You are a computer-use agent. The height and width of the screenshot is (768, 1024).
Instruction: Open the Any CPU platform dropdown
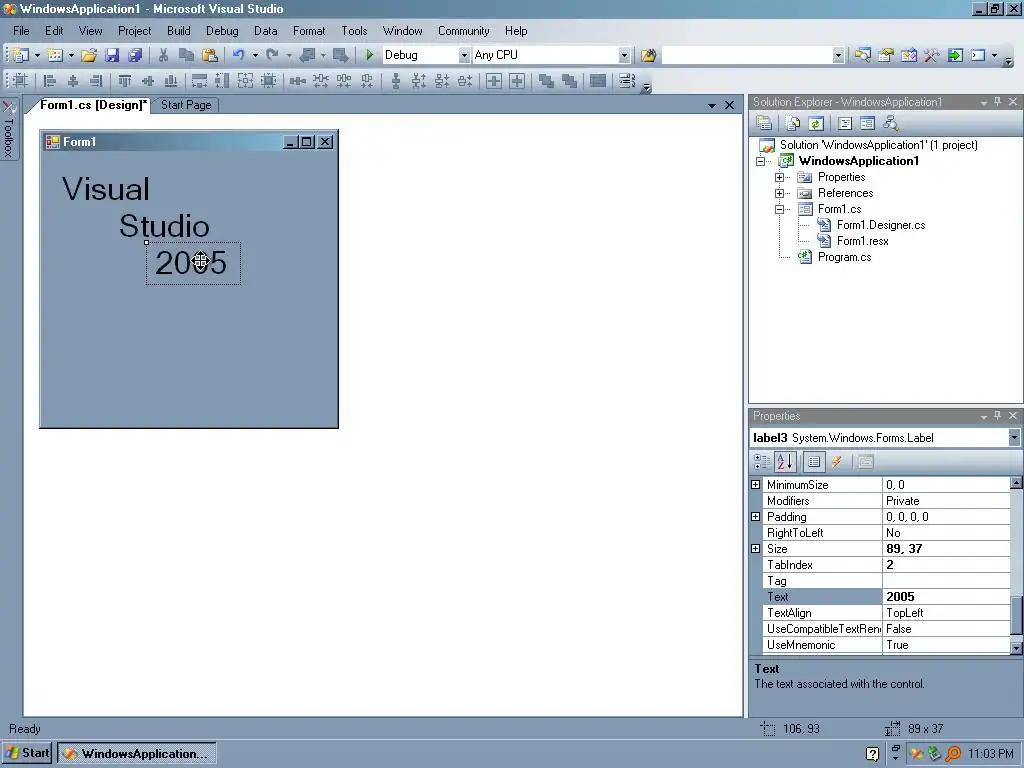624,56
